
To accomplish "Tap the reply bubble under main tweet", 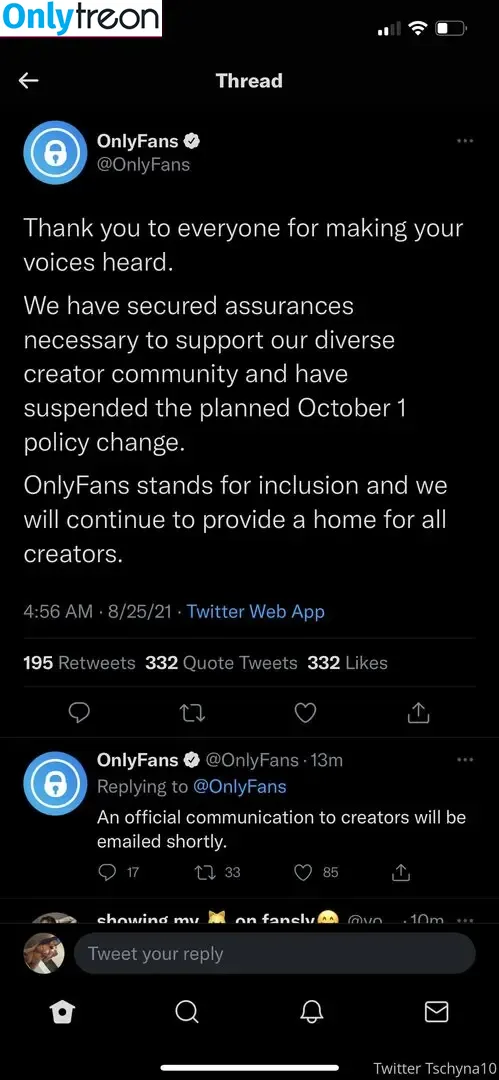I will click(80, 712).
